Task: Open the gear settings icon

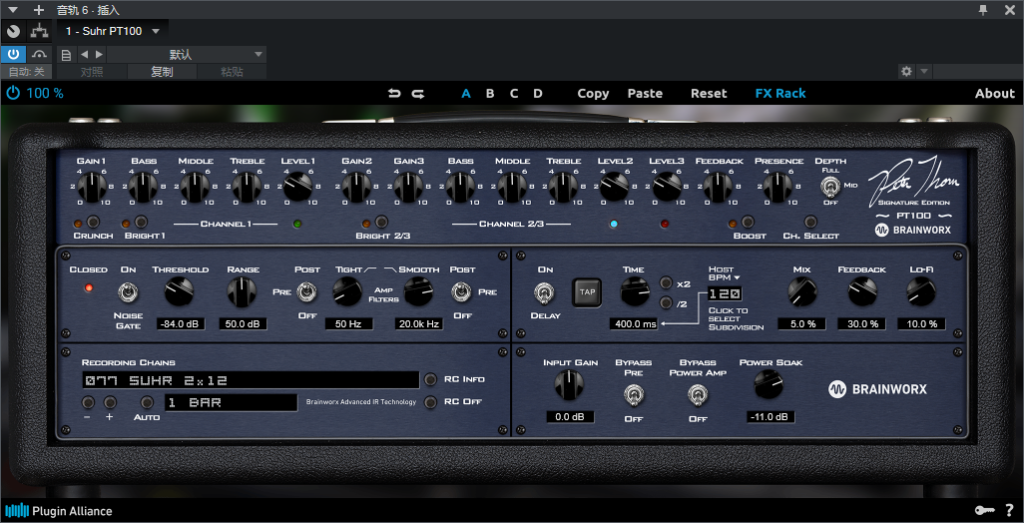Action: 906,72
